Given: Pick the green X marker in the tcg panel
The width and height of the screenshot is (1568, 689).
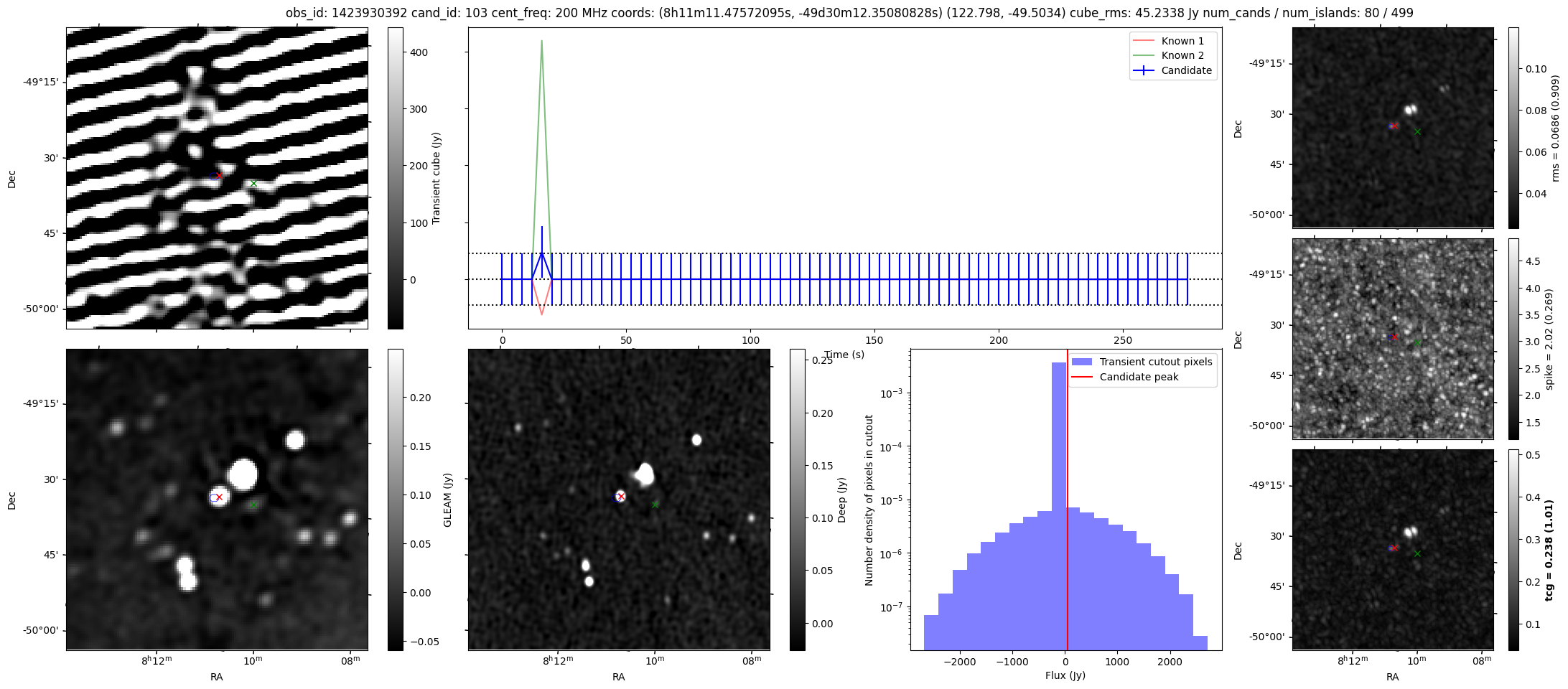Looking at the screenshot, I should pyautogui.click(x=1417, y=554).
